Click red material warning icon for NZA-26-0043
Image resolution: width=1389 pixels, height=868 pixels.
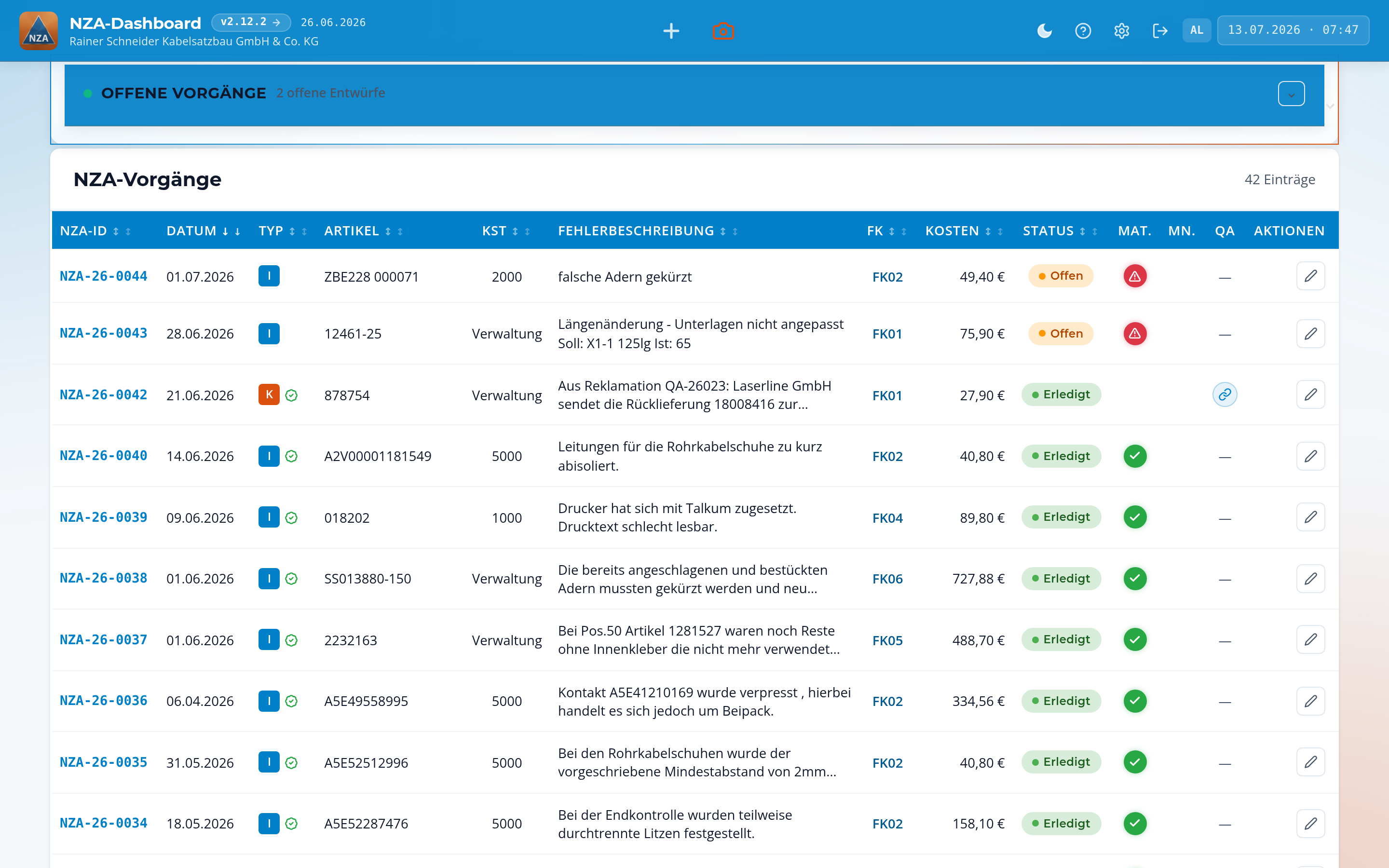[x=1135, y=334]
